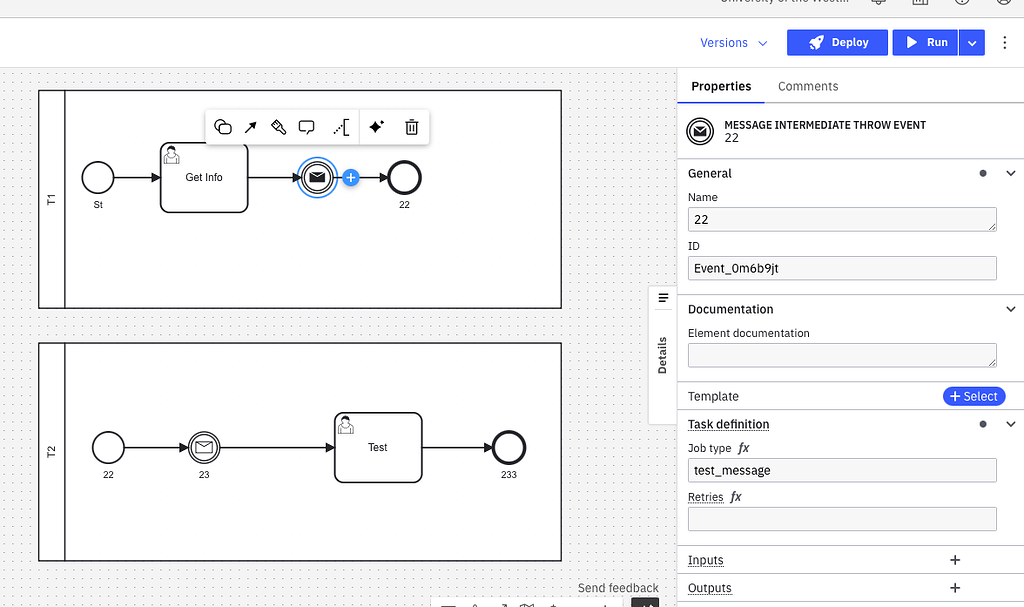Open color options via the paintbrush icon
The image size is (1024, 607).
pos(279,127)
